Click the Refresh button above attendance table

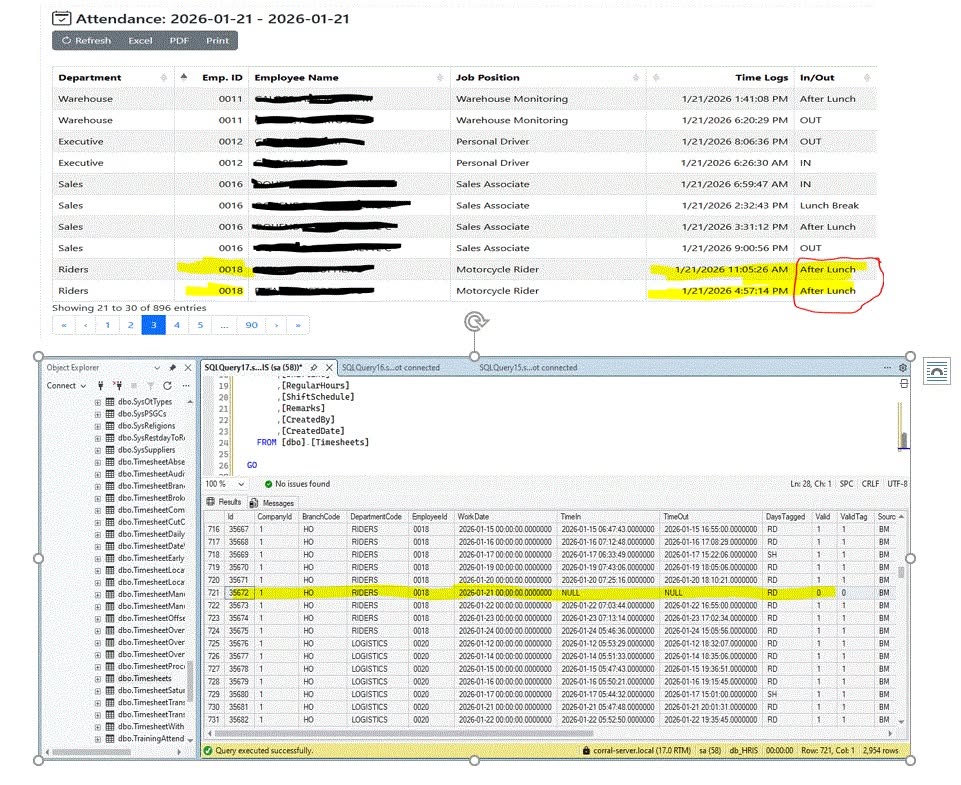point(86,40)
